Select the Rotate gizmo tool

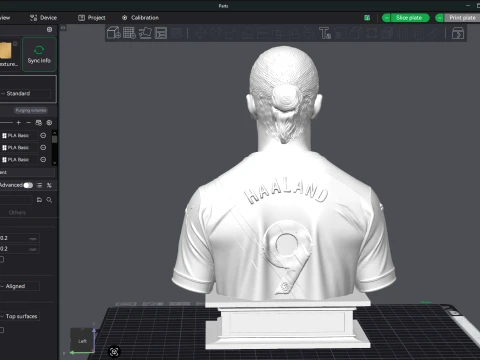(216, 33)
